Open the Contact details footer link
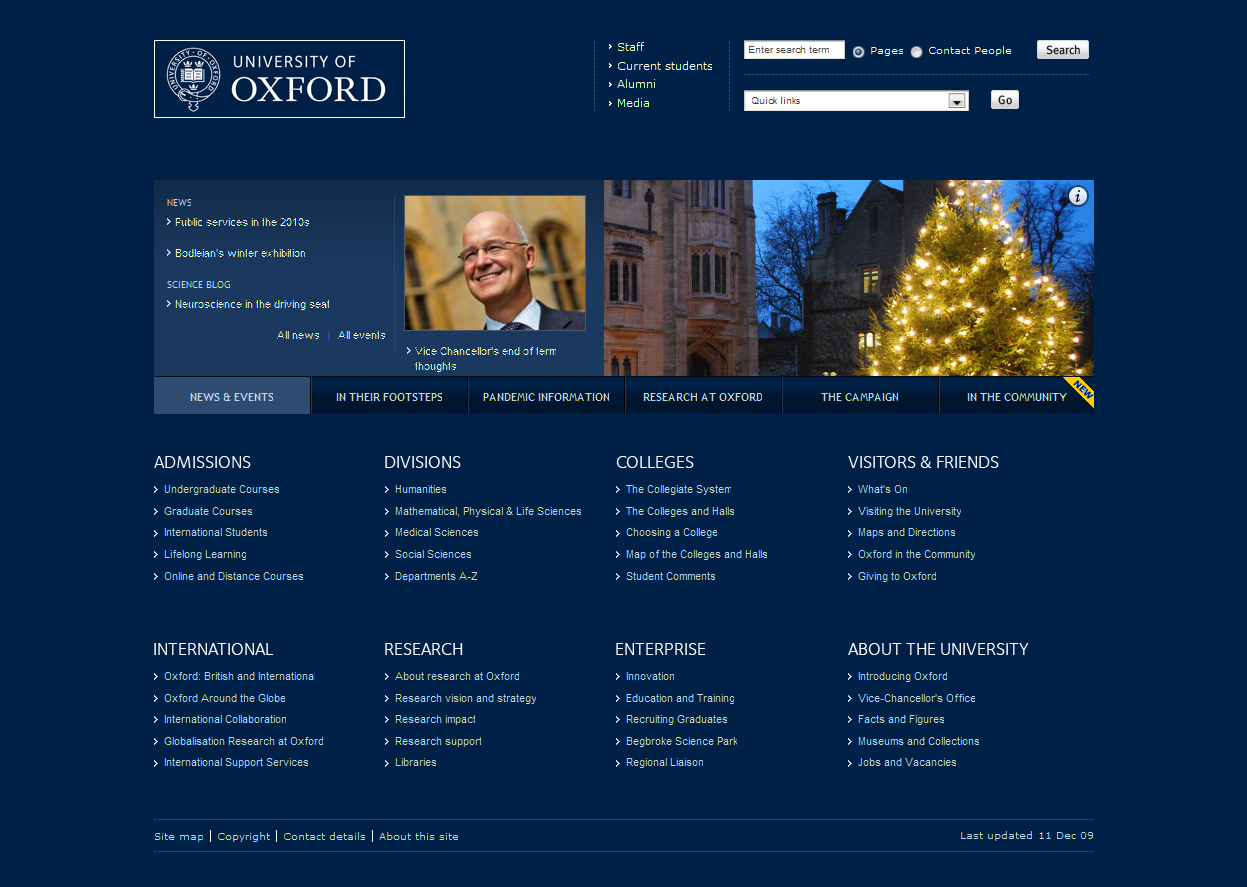Screen dimensions: 1247x887 pyautogui.click(x=325, y=837)
